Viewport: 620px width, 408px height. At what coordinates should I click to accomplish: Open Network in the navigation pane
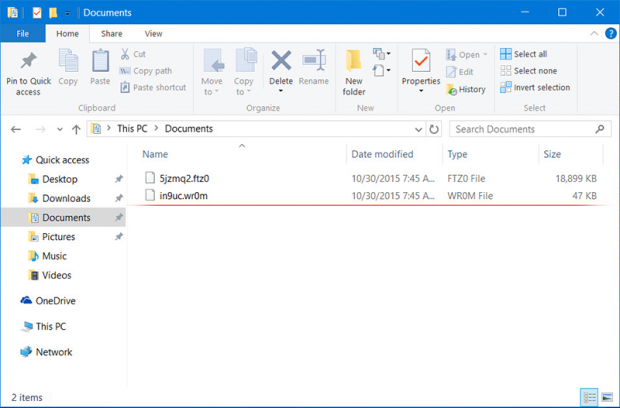click(47, 352)
